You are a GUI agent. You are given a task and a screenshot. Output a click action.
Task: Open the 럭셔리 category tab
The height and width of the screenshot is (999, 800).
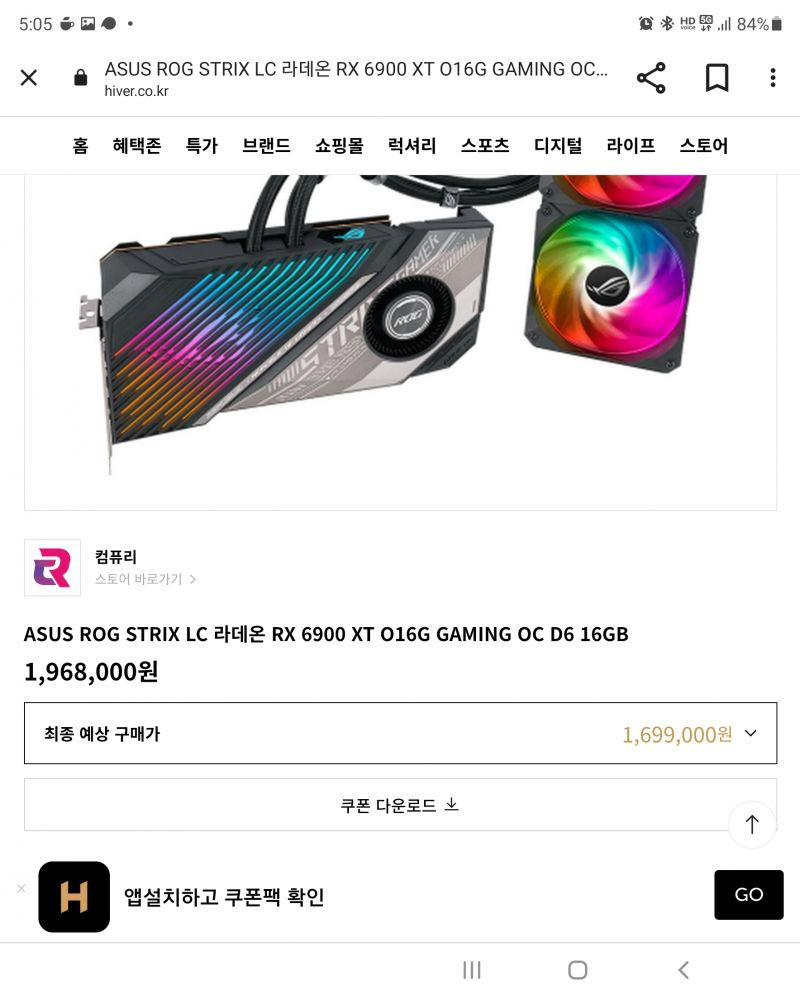point(412,146)
